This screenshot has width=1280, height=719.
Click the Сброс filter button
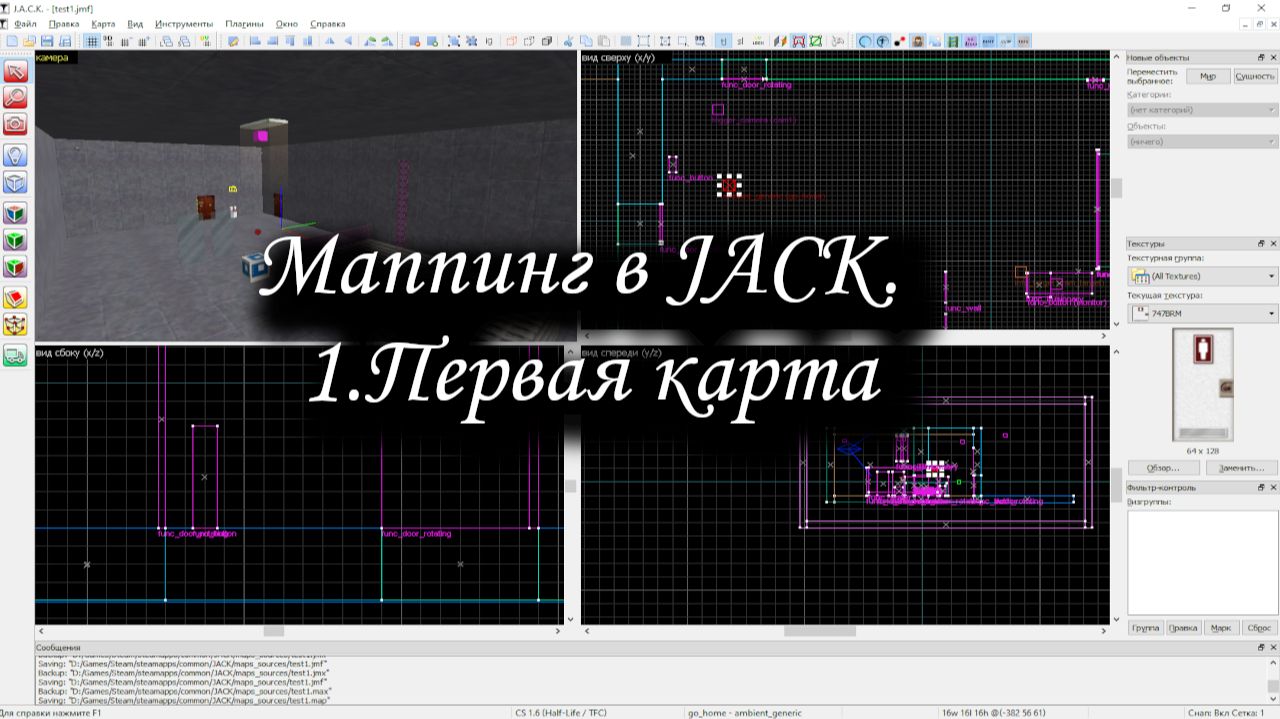click(1258, 628)
